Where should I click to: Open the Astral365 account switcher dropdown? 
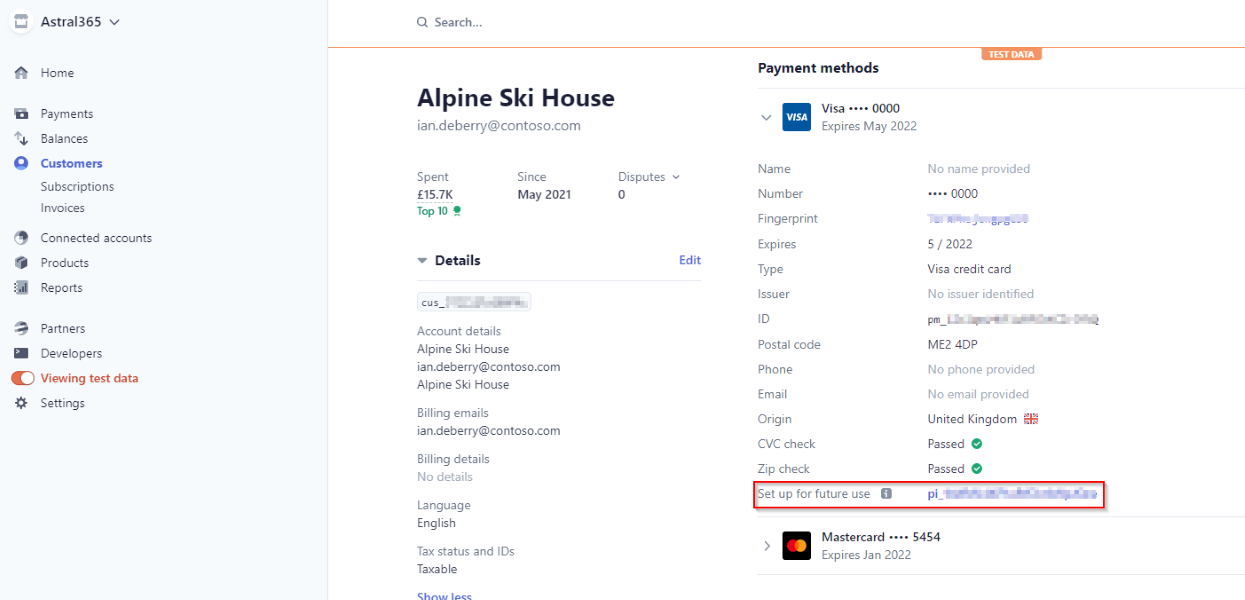click(x=114, y=22)
